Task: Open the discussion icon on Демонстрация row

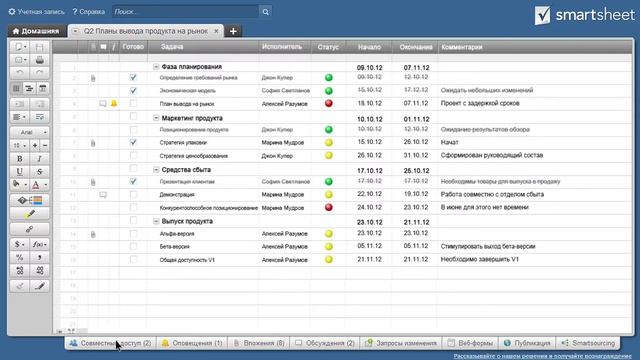Action: 103,195
